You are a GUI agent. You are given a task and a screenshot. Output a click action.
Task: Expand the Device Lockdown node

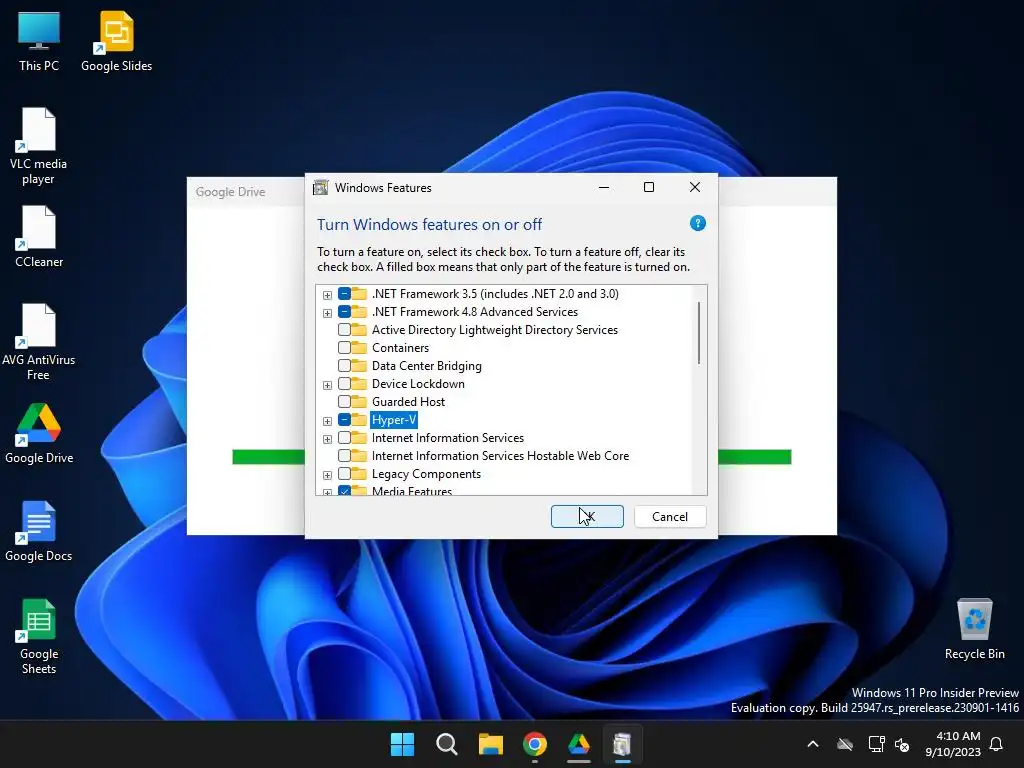(327, 385)
